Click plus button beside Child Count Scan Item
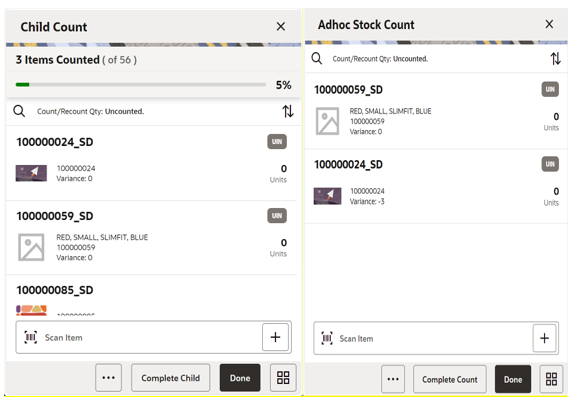 click(275, 337)
